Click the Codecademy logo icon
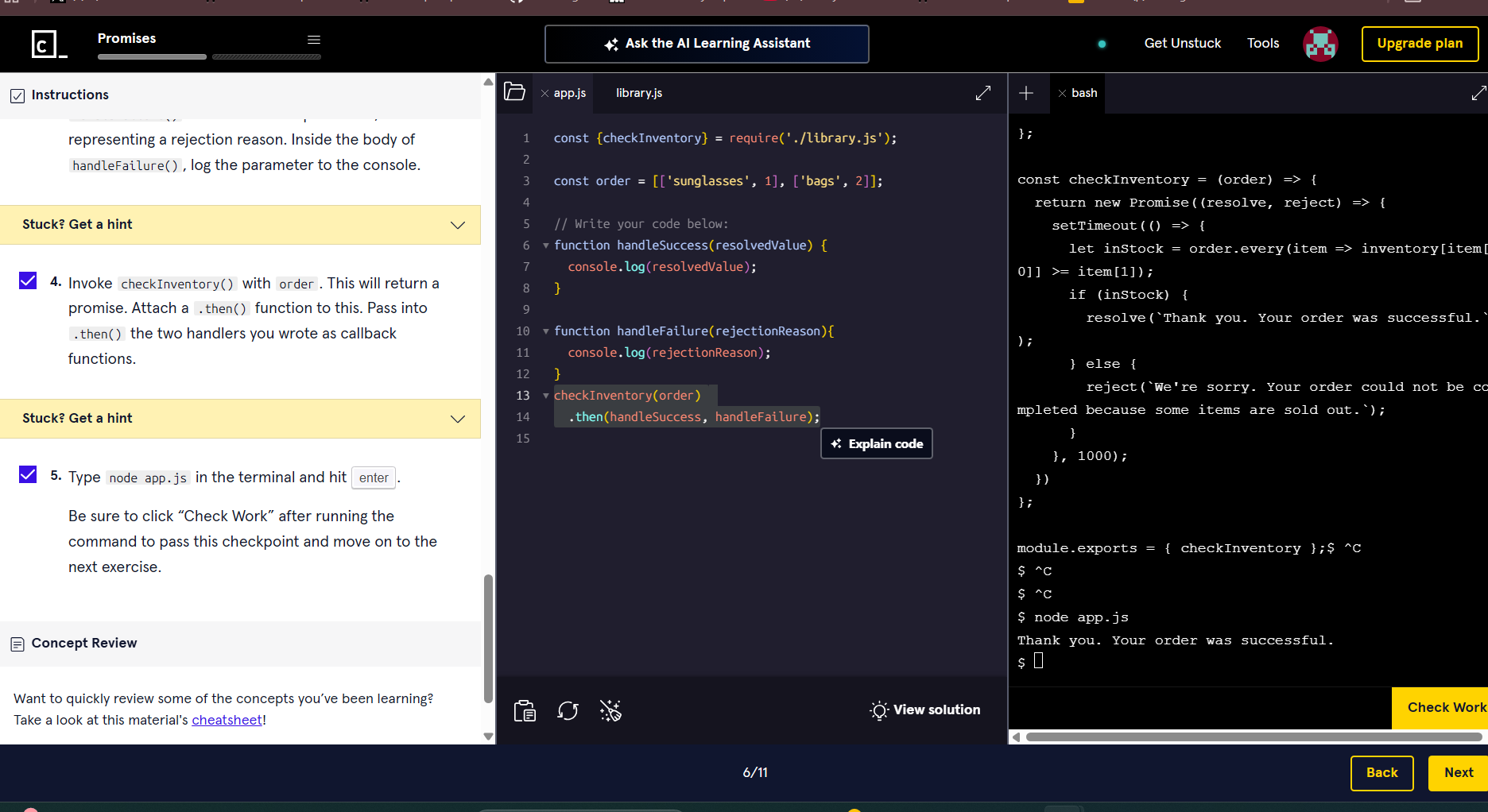Screen dimensions: 1488x812 pyautogui.click(x=48, y=44)
